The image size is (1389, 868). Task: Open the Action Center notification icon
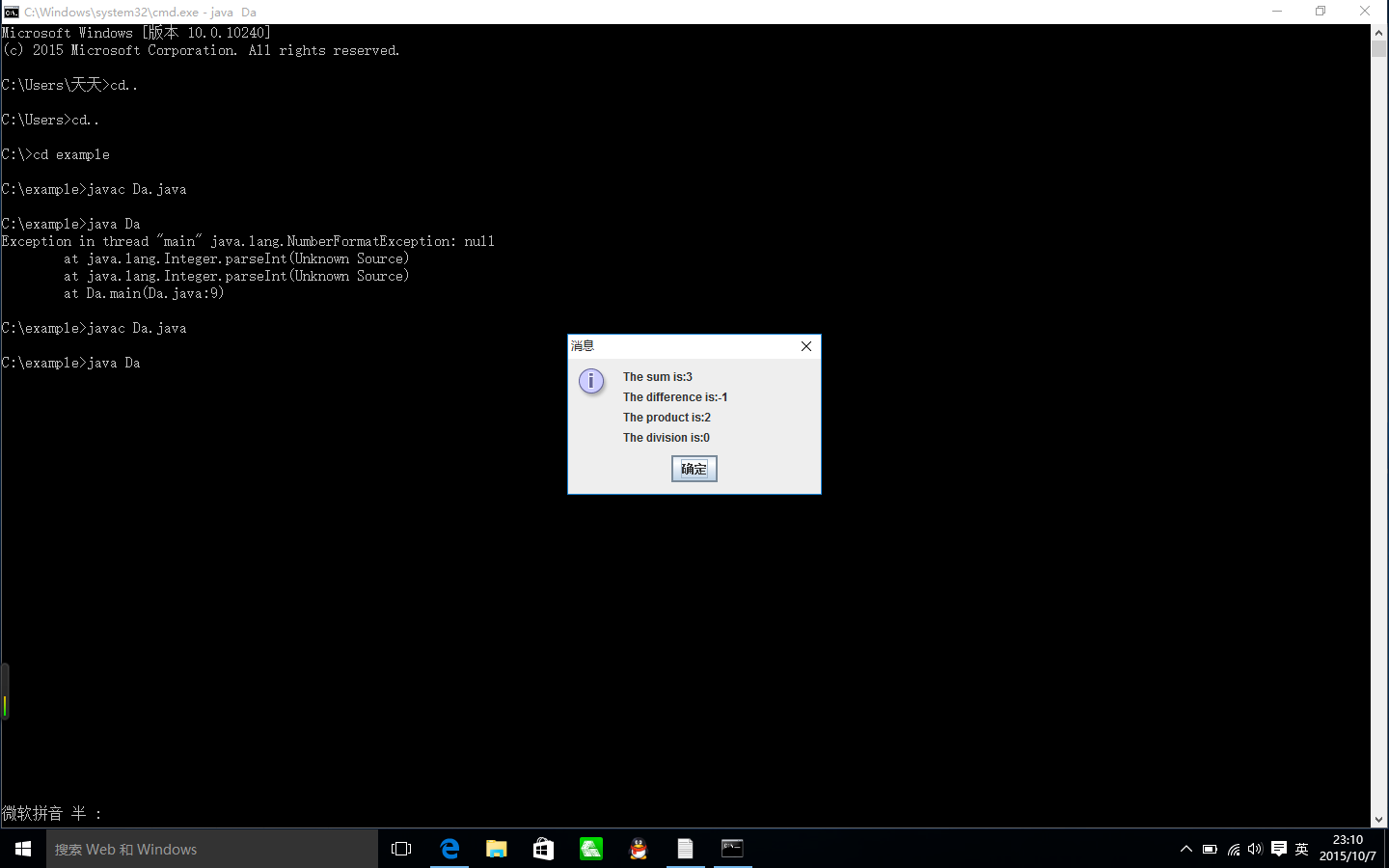[x=1279, y=849]
